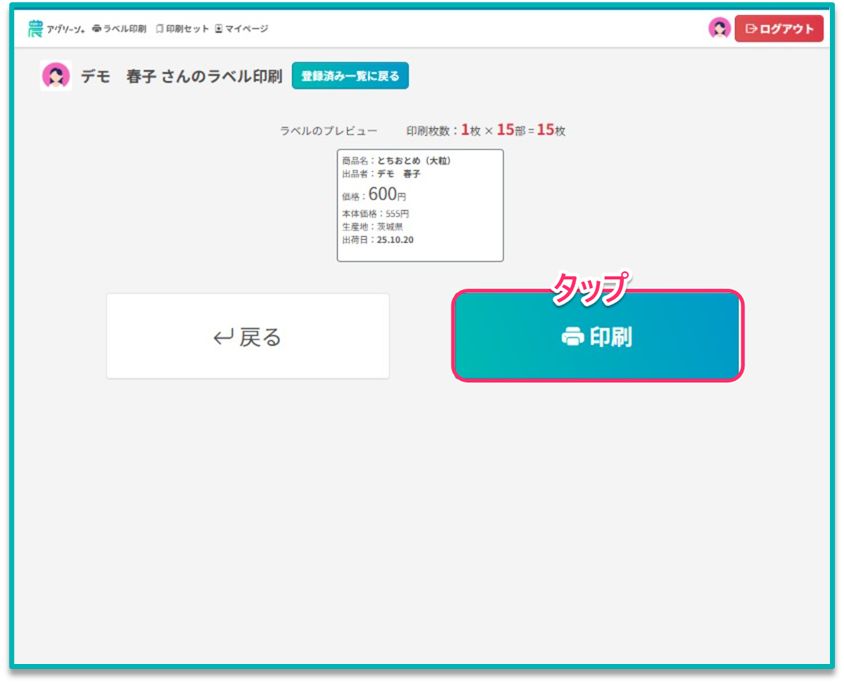Click the label preview card
The height and width of the screenshot is (684, 844).
pos(420,205)
